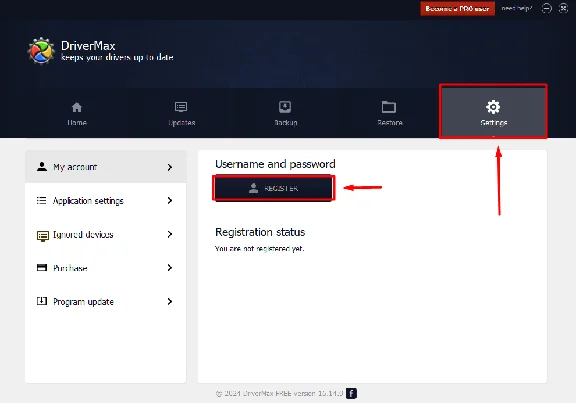The height and width of the screenshot is (403, 576).
Task: Expand the My account chevron
Action: [170, 168]
